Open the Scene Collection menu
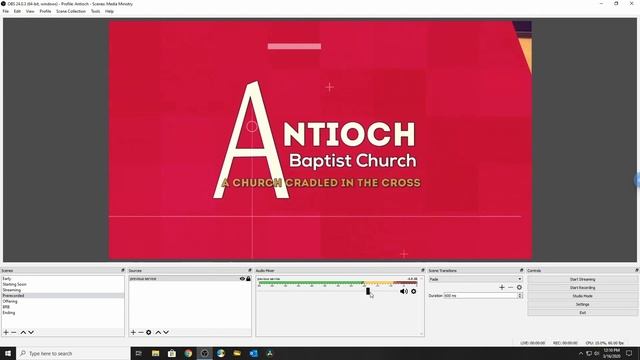640x360 pixels. point(71,11)
